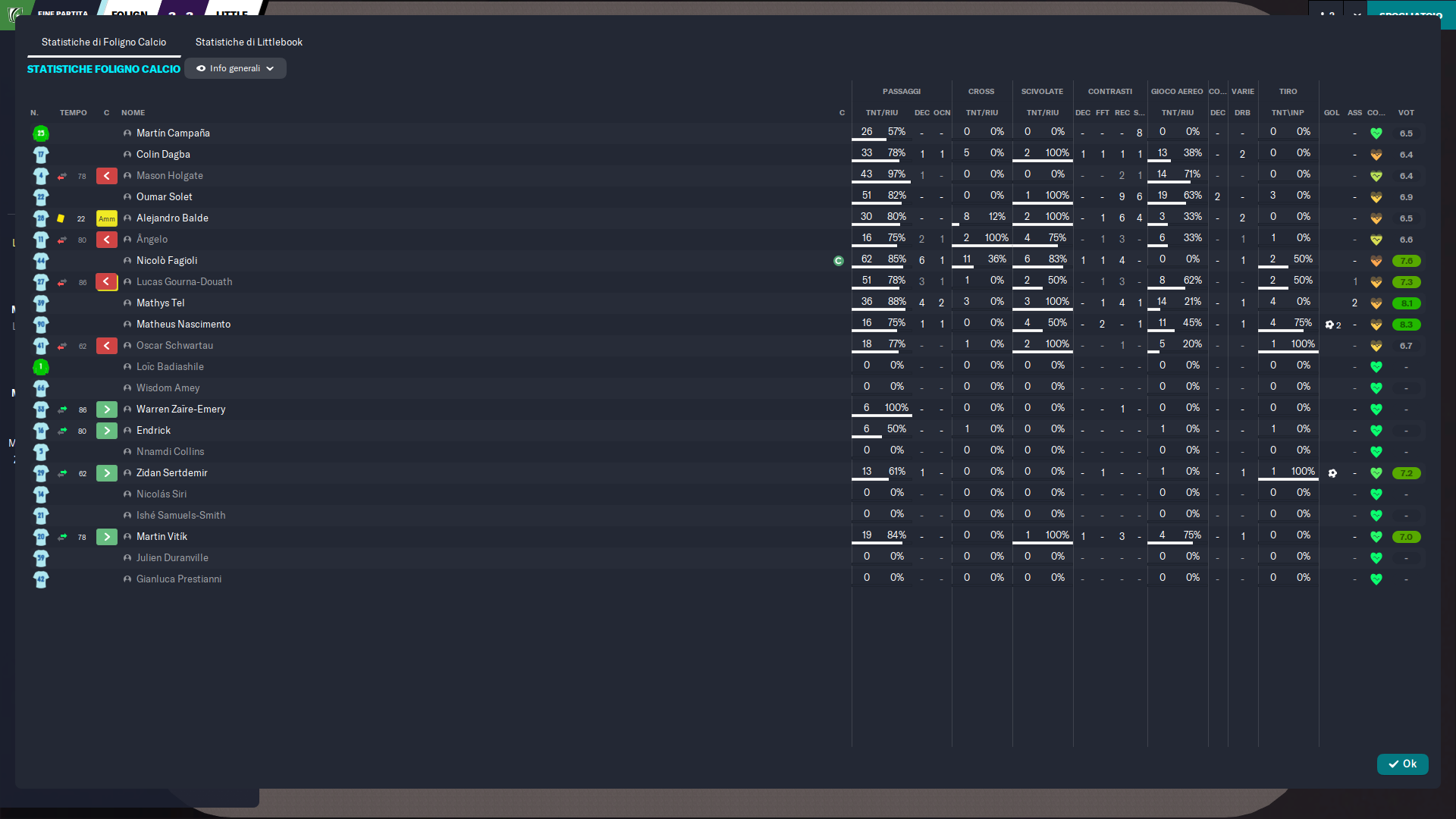Click Martín Campaña's green goalkeeper shirt icon
This screenshot has height=819, width=1456.
click(x=41, y=133)
